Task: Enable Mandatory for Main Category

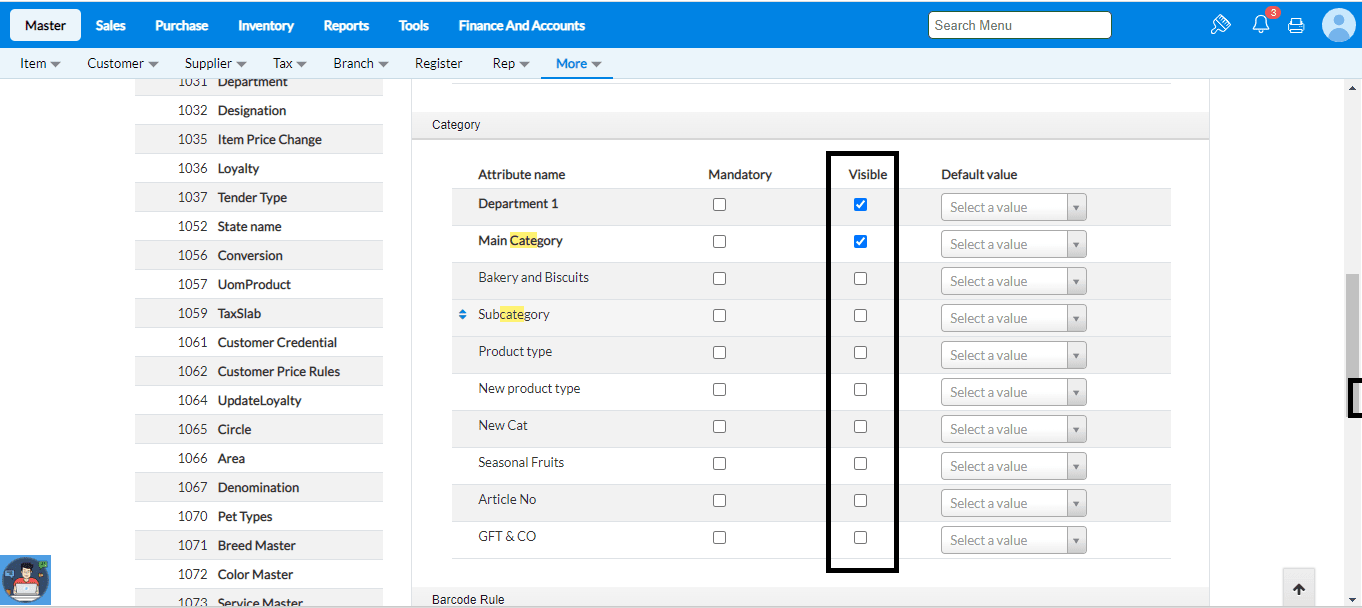Action: [x=719, y=242]
